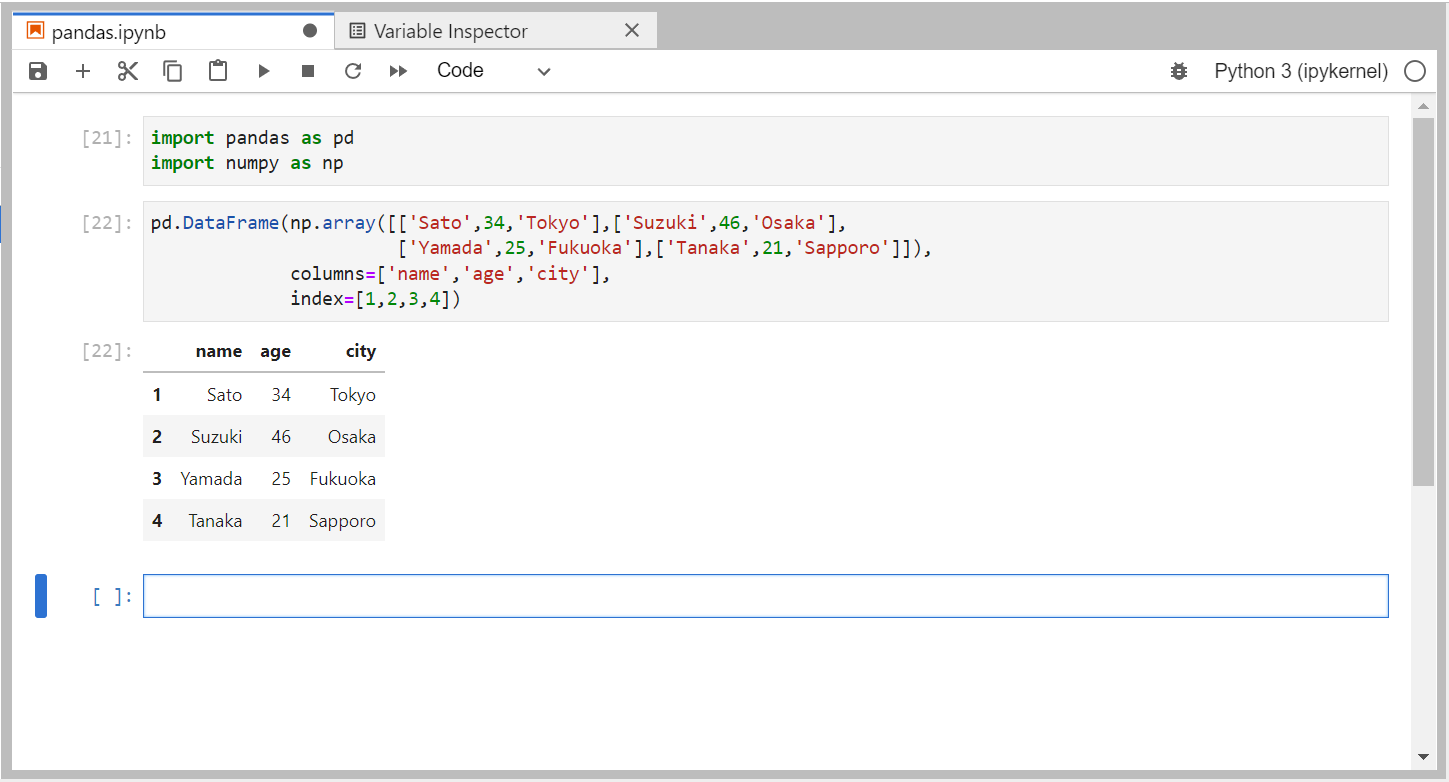Save the pandas.ipynb notebook

click(37, 70)
